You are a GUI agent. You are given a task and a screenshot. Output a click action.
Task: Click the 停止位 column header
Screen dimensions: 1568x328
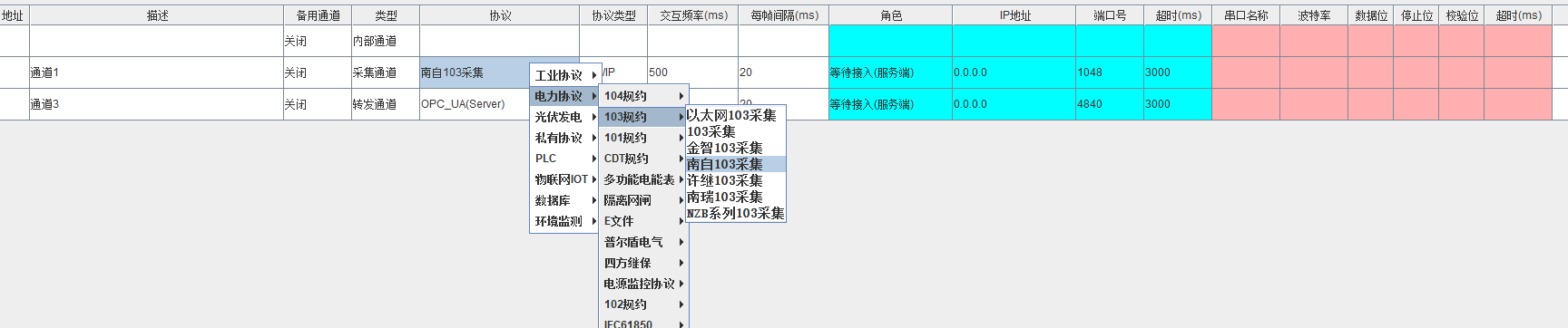coord(1416,15)
